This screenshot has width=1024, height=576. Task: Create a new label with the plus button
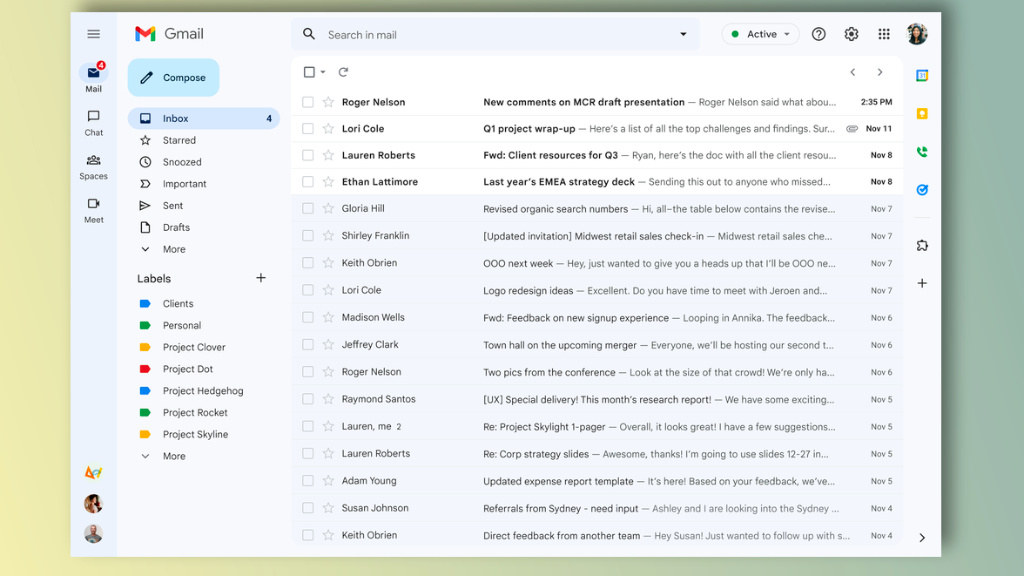(x=261, y=278)
